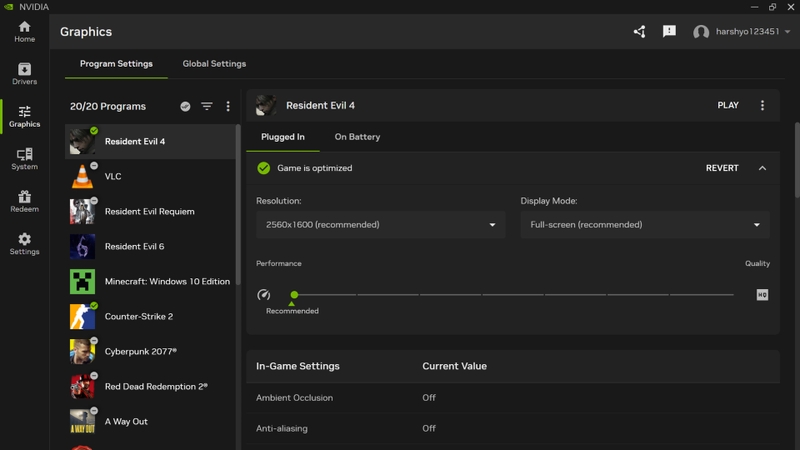
Task: Select the On Battery tab
Action: (357, 137)
